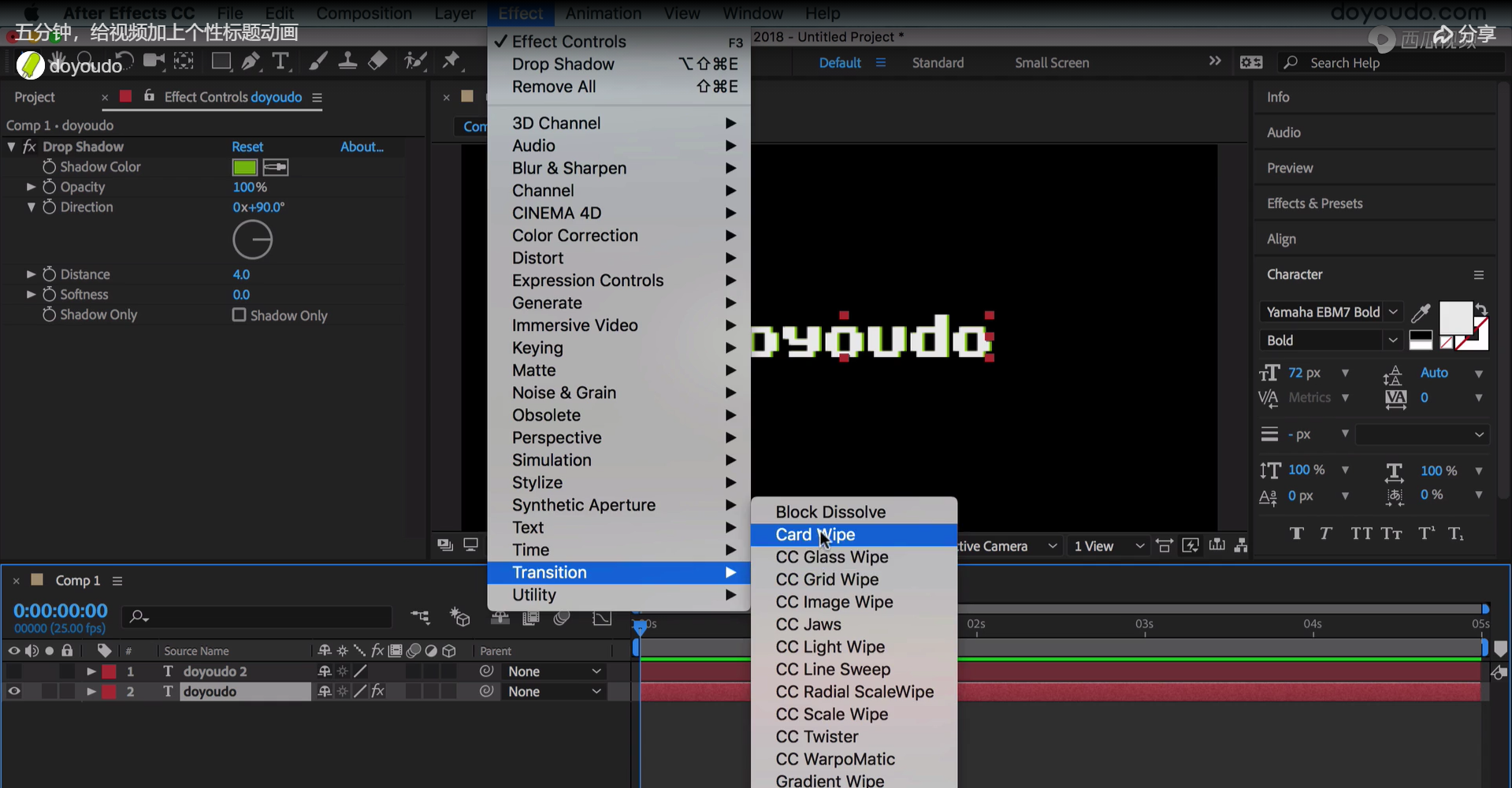The image size is (1512, 788).
Task: Click the green Shadow Color swatch
Action: click(x=245, y=167)
